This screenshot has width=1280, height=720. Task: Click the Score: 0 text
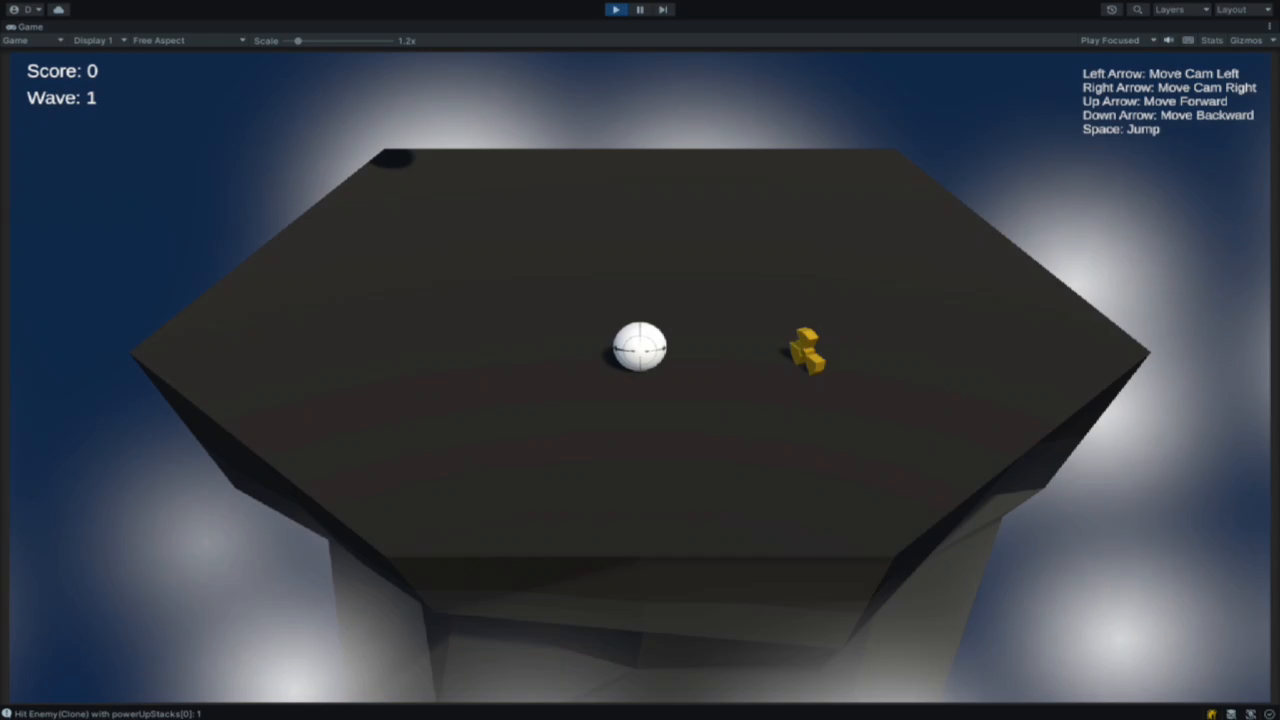click(62, 71)
